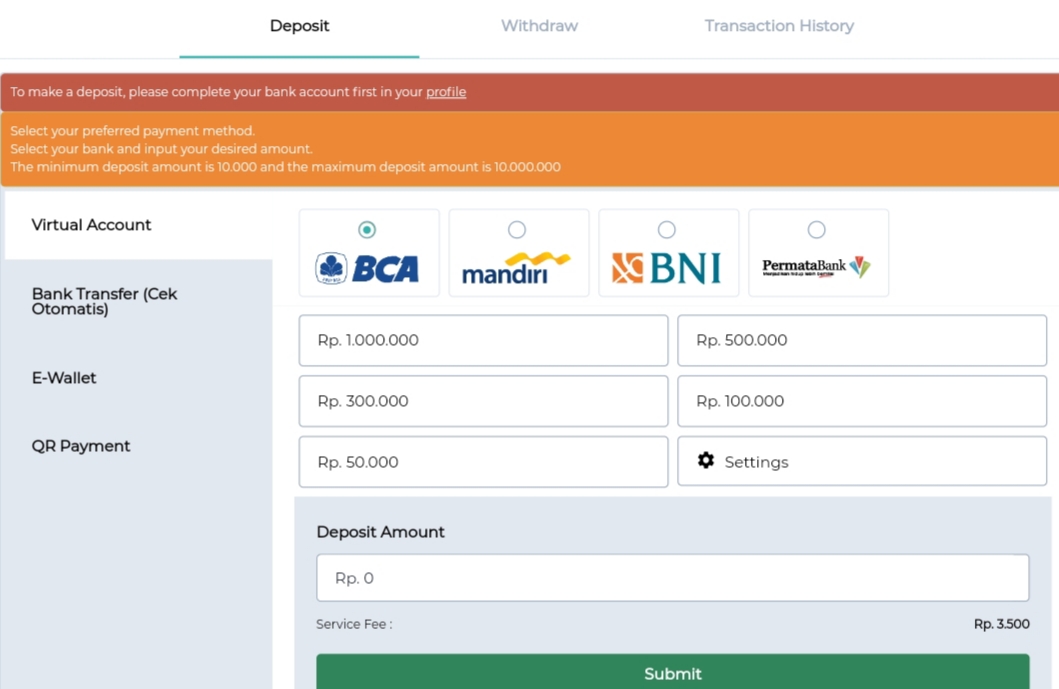Screen dimensions: 1059x689
Task: Click the PermataBank logo
Action: [x=817, y=267]
